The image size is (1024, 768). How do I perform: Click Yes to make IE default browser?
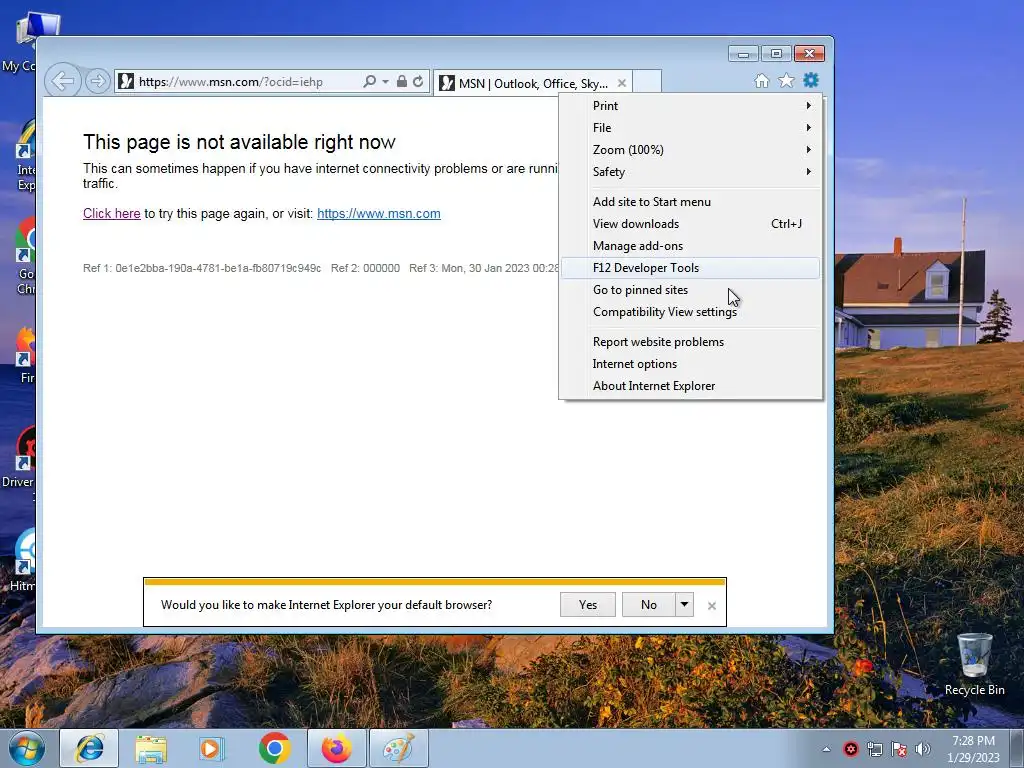point(588,605)
